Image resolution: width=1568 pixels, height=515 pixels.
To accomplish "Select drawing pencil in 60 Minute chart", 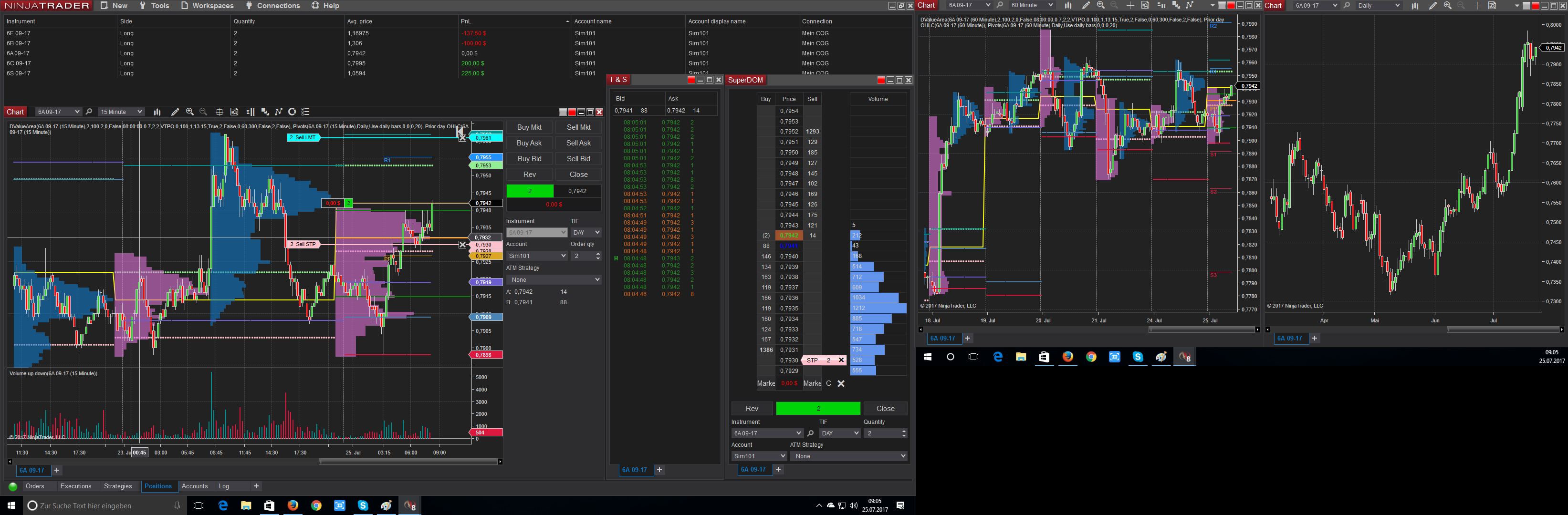I will coord(1086,5).
